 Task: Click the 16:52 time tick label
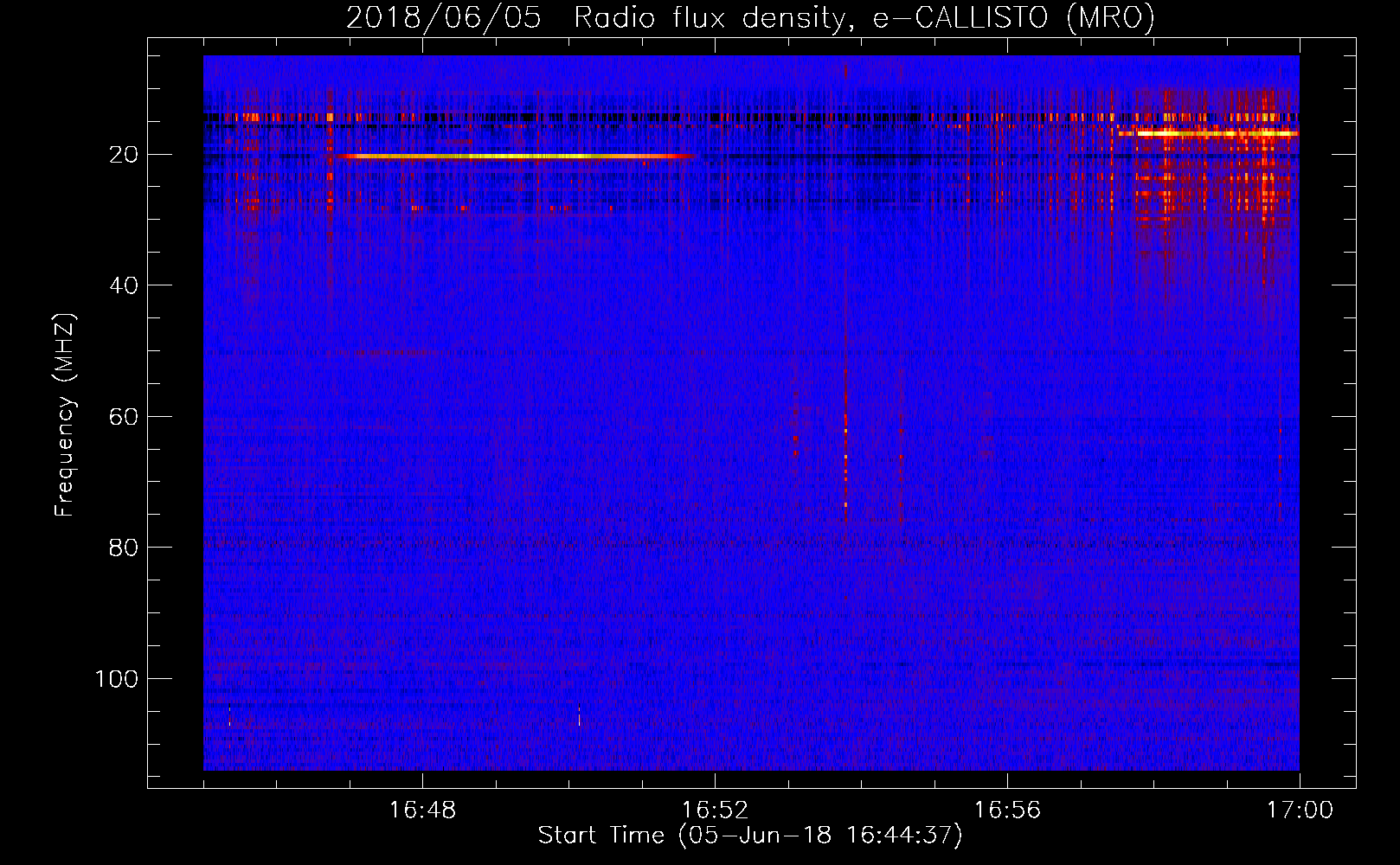coord(715,810)
